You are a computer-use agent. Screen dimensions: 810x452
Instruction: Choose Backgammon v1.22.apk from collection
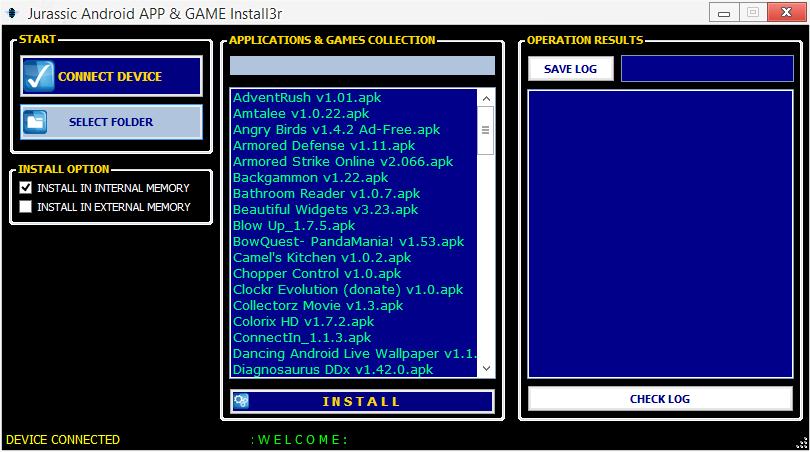click(x=310, y=178)
